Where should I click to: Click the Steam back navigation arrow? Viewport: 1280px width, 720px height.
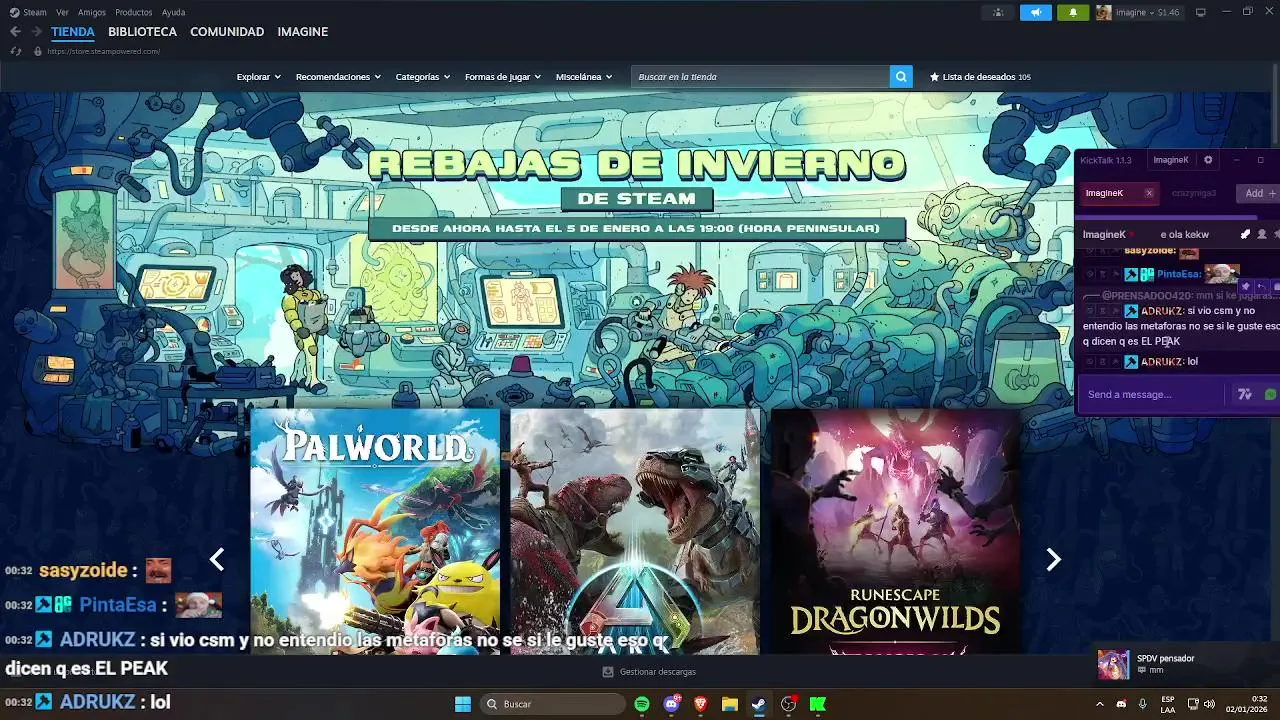coord(15,32)
